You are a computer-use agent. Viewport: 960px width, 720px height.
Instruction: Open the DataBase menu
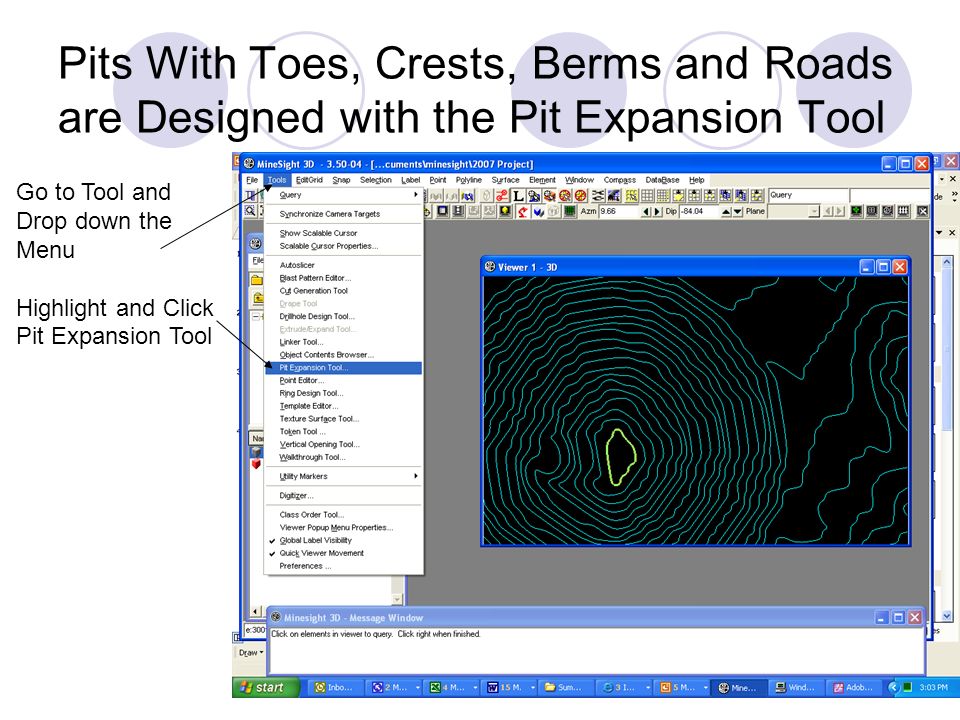[x=662, y=180]
